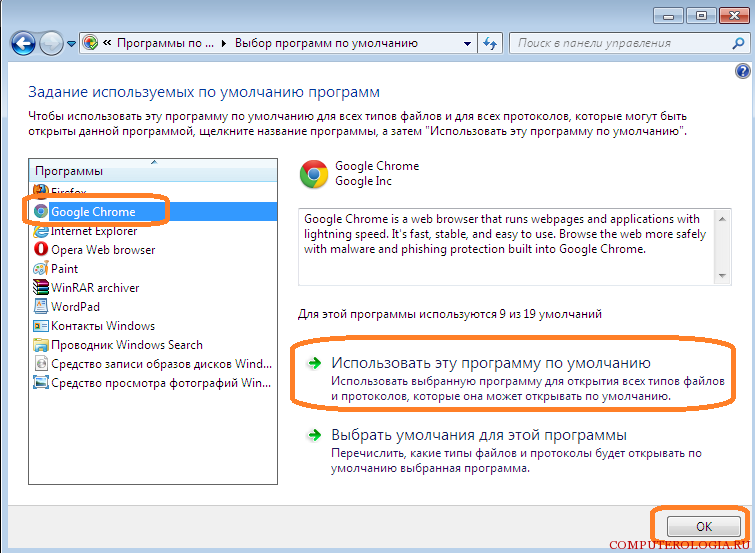Click the description box scroll down arrow
The height and width of the screenshot is (553, 755).
click(x=722, y=276)
